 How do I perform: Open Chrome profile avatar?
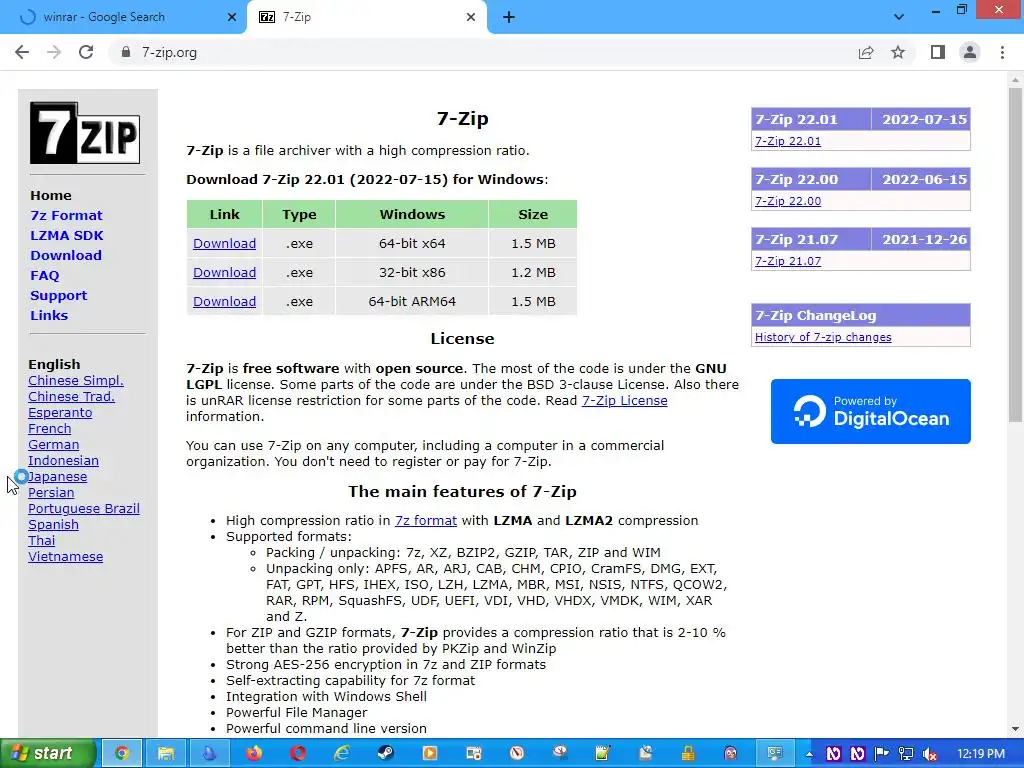pyautogui.click(x=970, y=52)
